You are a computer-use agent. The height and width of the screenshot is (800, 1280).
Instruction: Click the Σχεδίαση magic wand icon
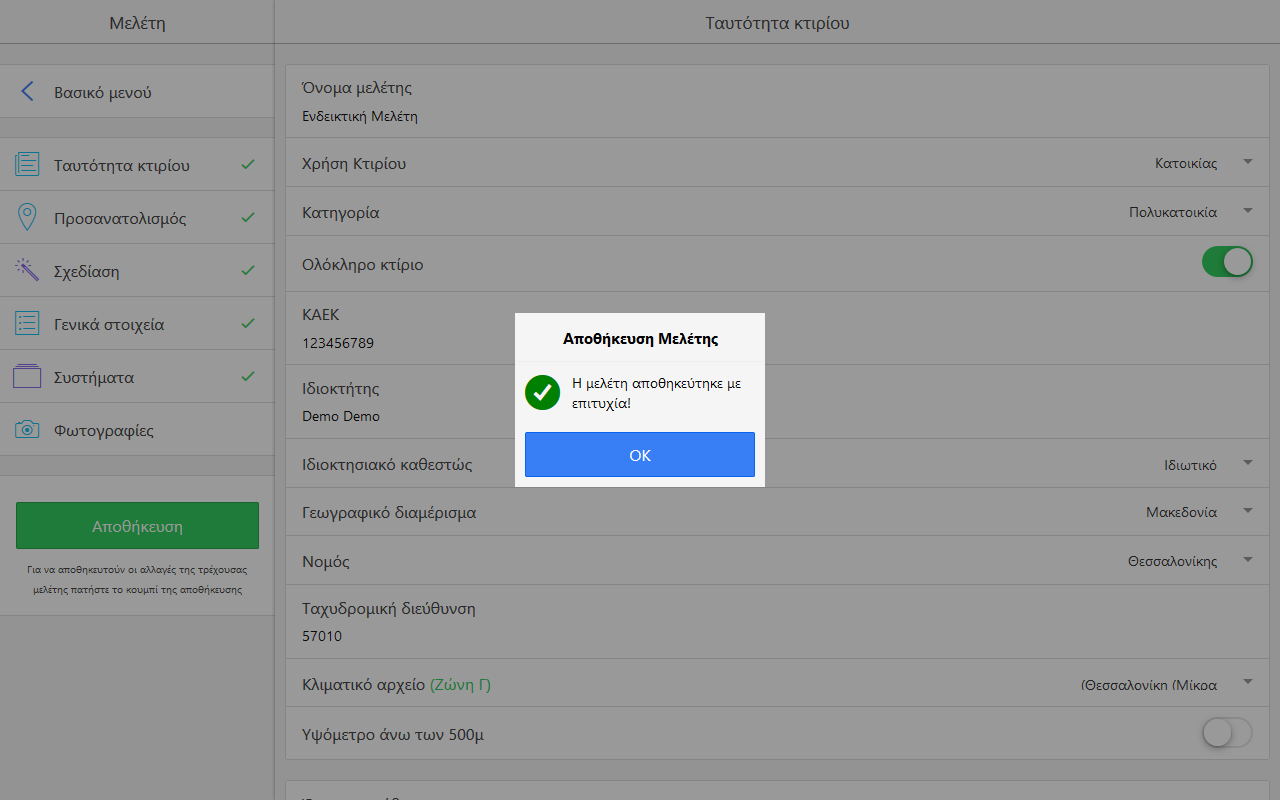tap(27, 271)
